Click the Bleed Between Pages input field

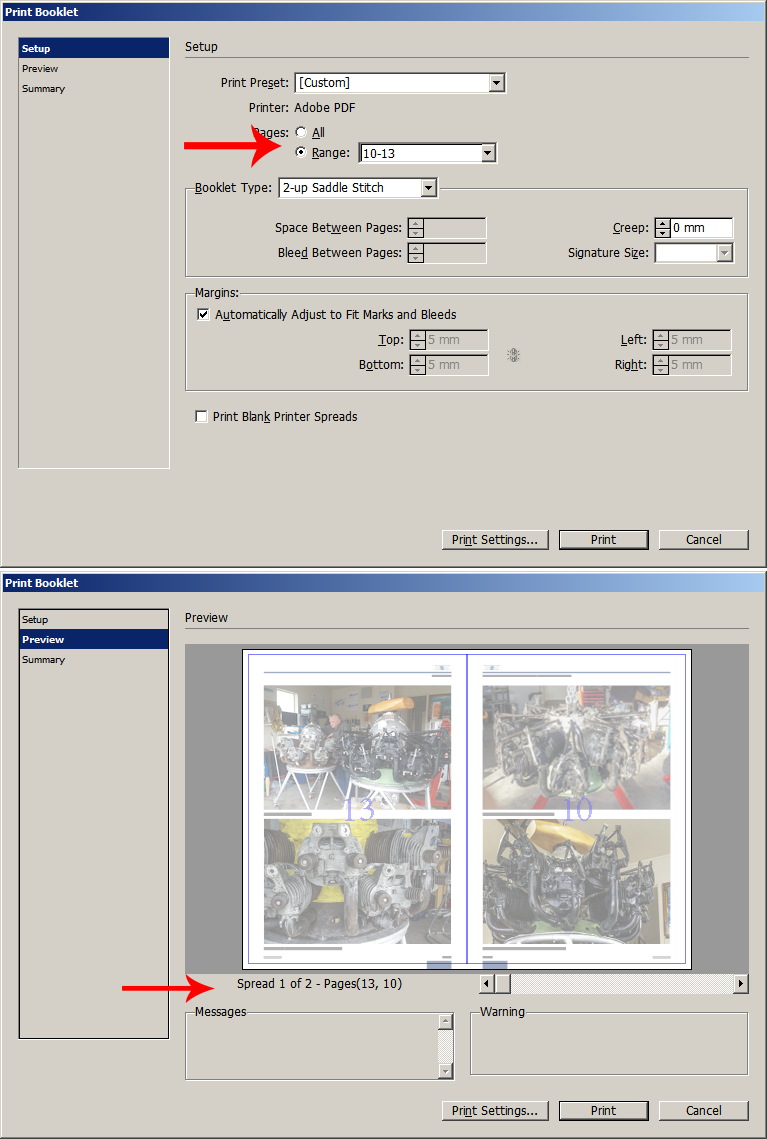click(x=455, y=253)
